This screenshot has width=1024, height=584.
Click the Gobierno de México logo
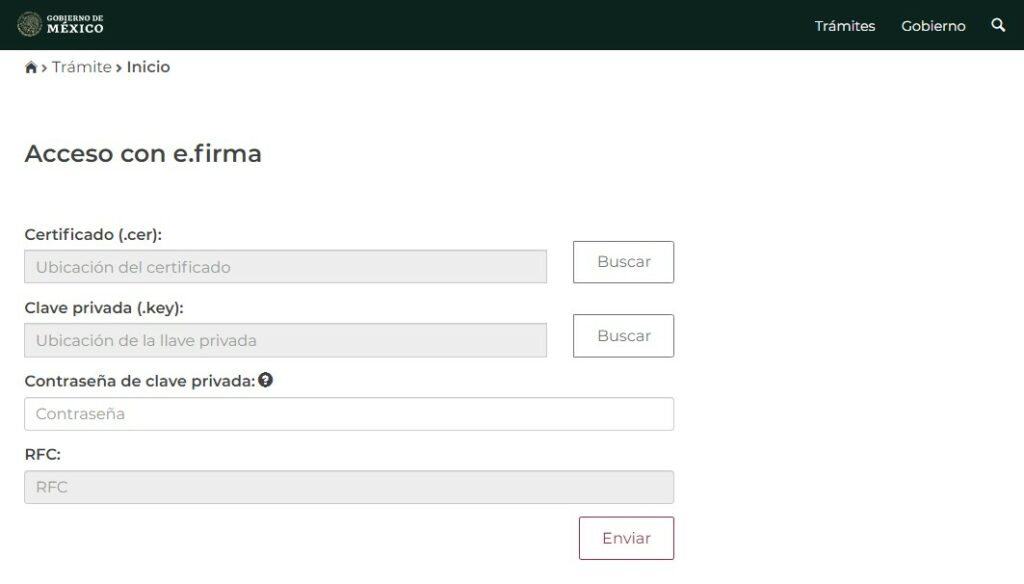click(61, 24)
